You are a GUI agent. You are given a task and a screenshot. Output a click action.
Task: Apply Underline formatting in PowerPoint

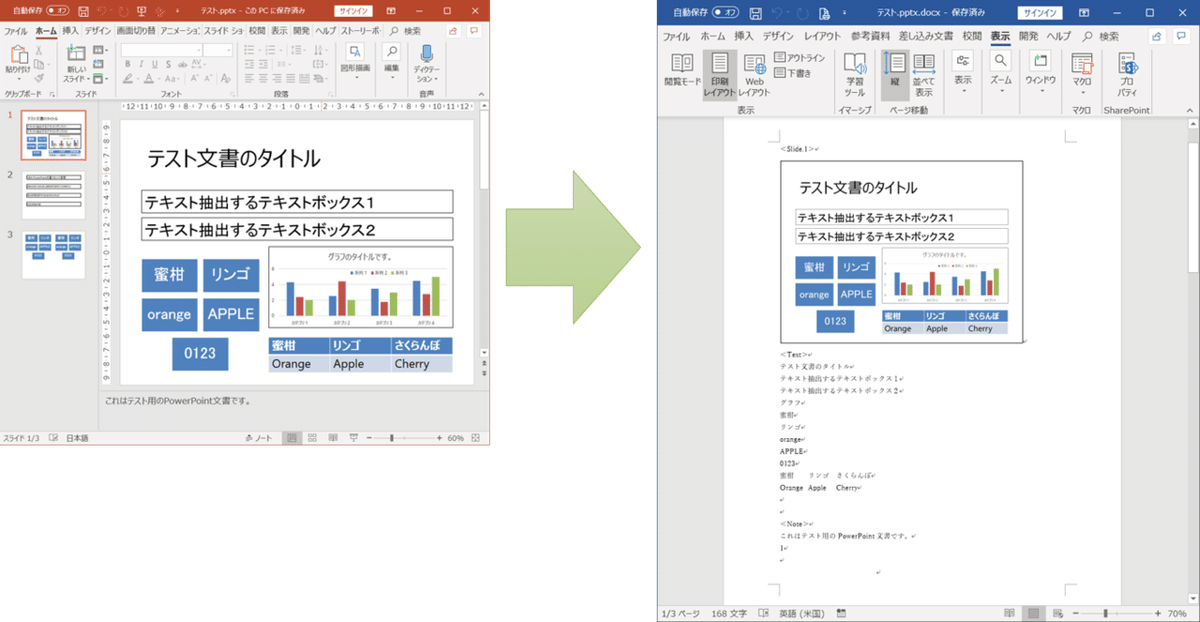tap(156, 65)
